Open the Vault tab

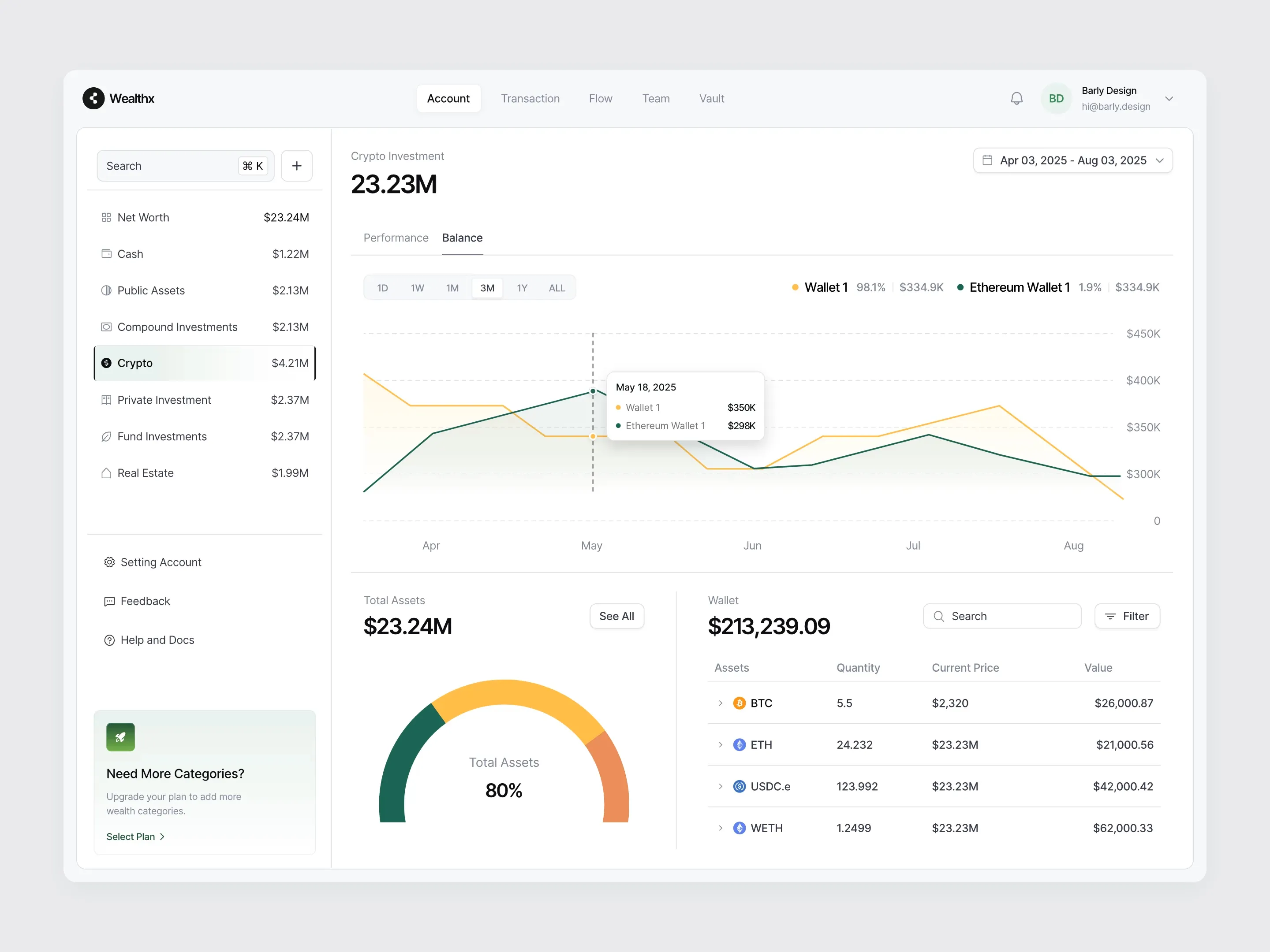[x=711, y=99]
